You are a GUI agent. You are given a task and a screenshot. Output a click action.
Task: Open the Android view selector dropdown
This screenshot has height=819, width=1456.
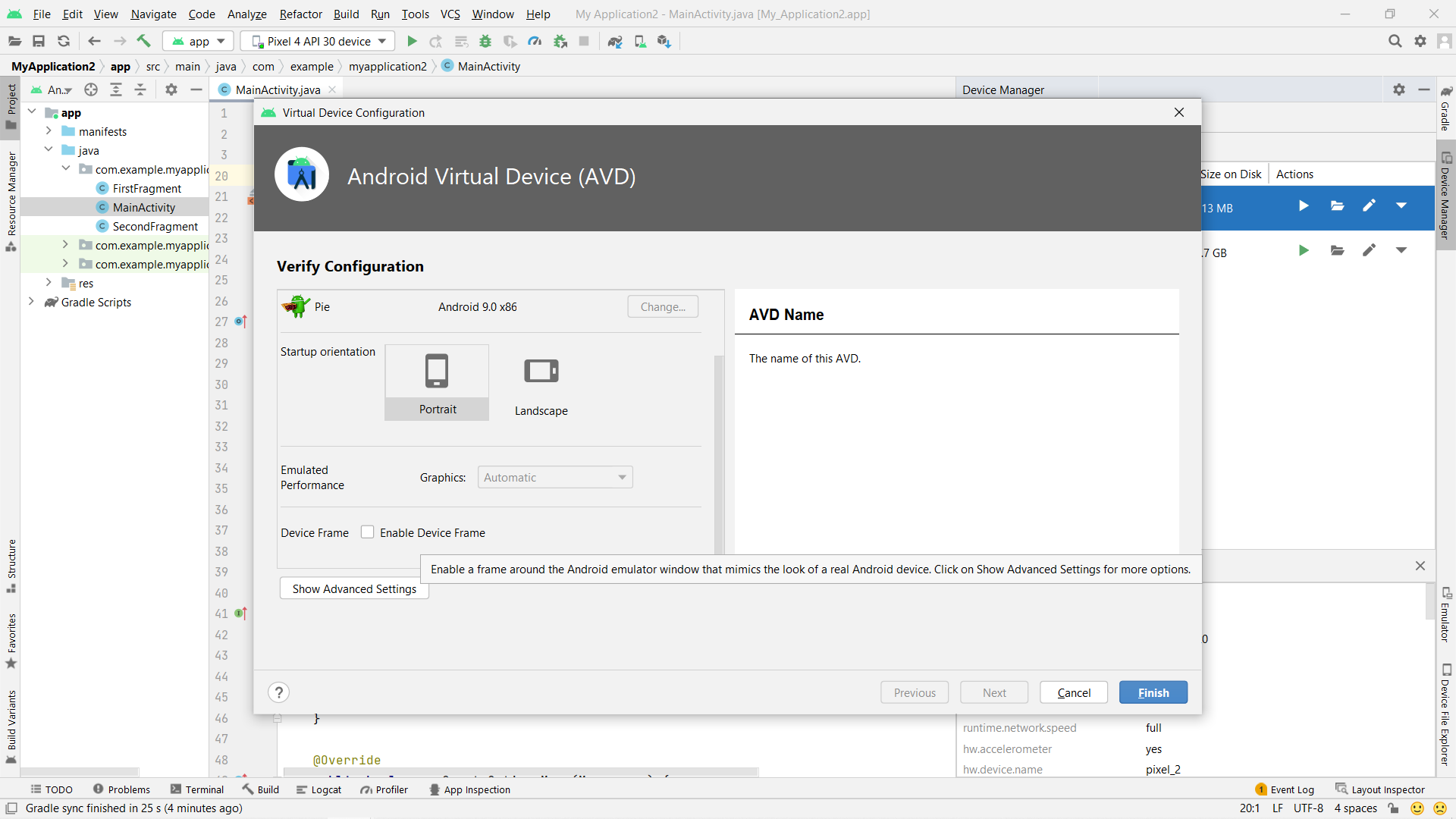tap(52, 89)
